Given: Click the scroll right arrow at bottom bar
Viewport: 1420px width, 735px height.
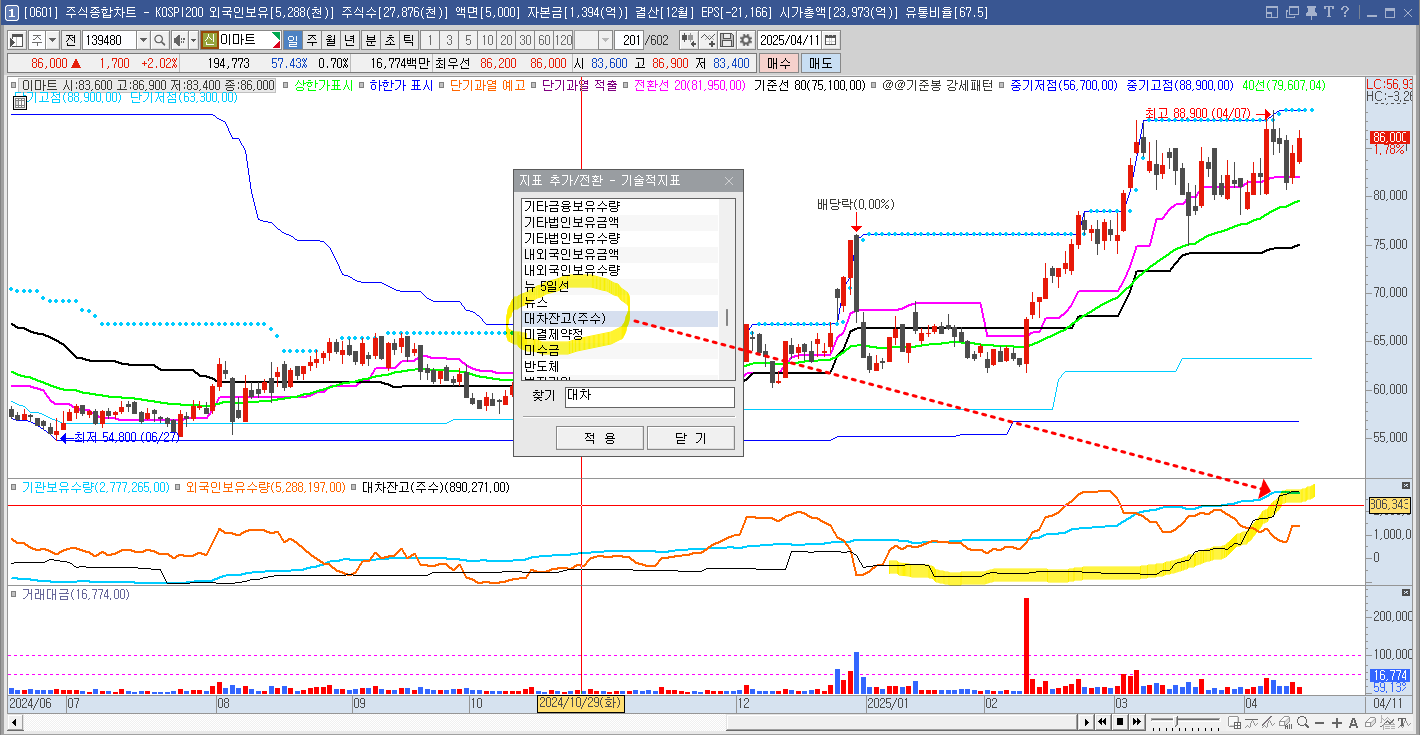Looking at the screenshot, I should point(1086,722).
